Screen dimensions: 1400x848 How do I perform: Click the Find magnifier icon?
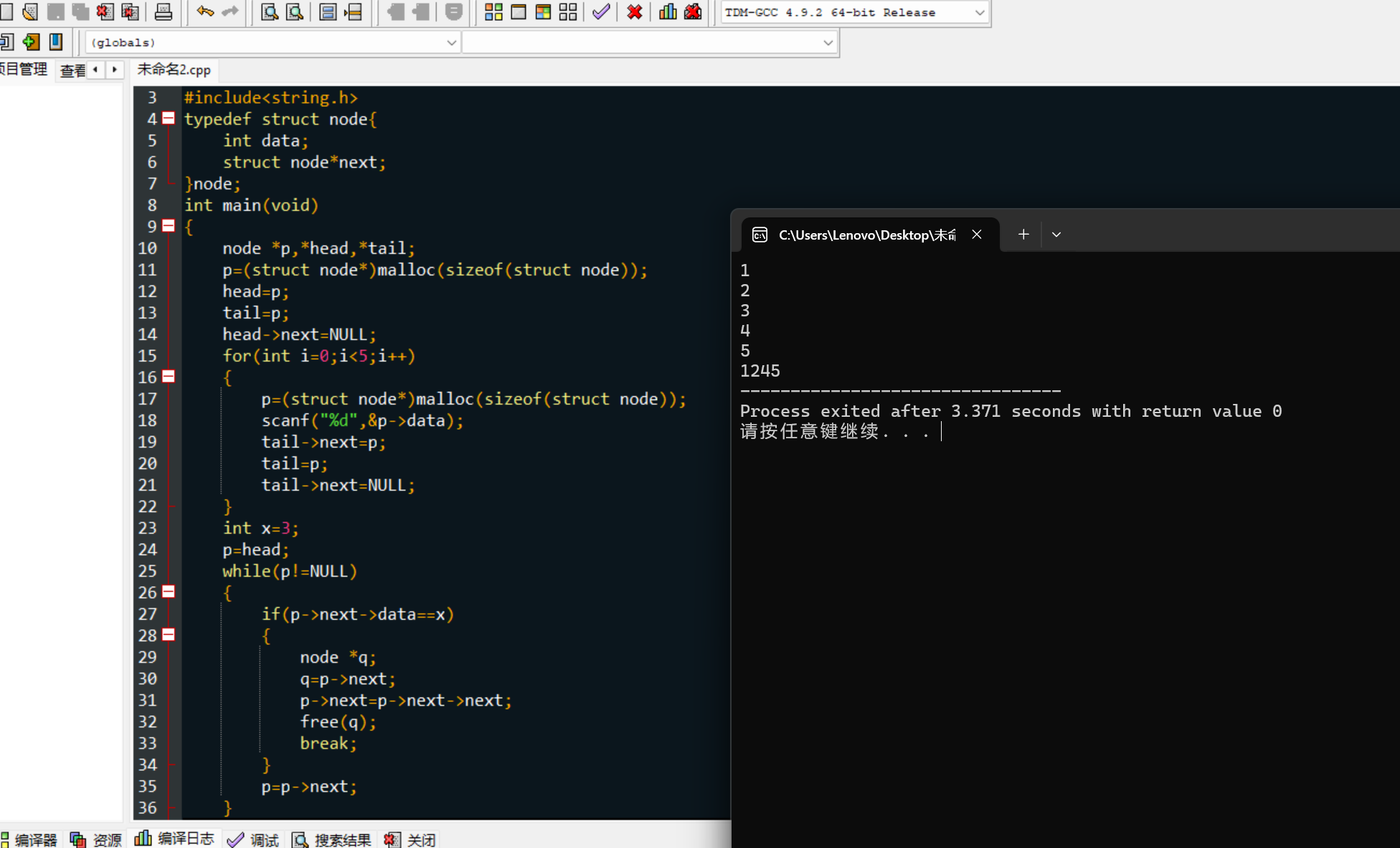270,11
